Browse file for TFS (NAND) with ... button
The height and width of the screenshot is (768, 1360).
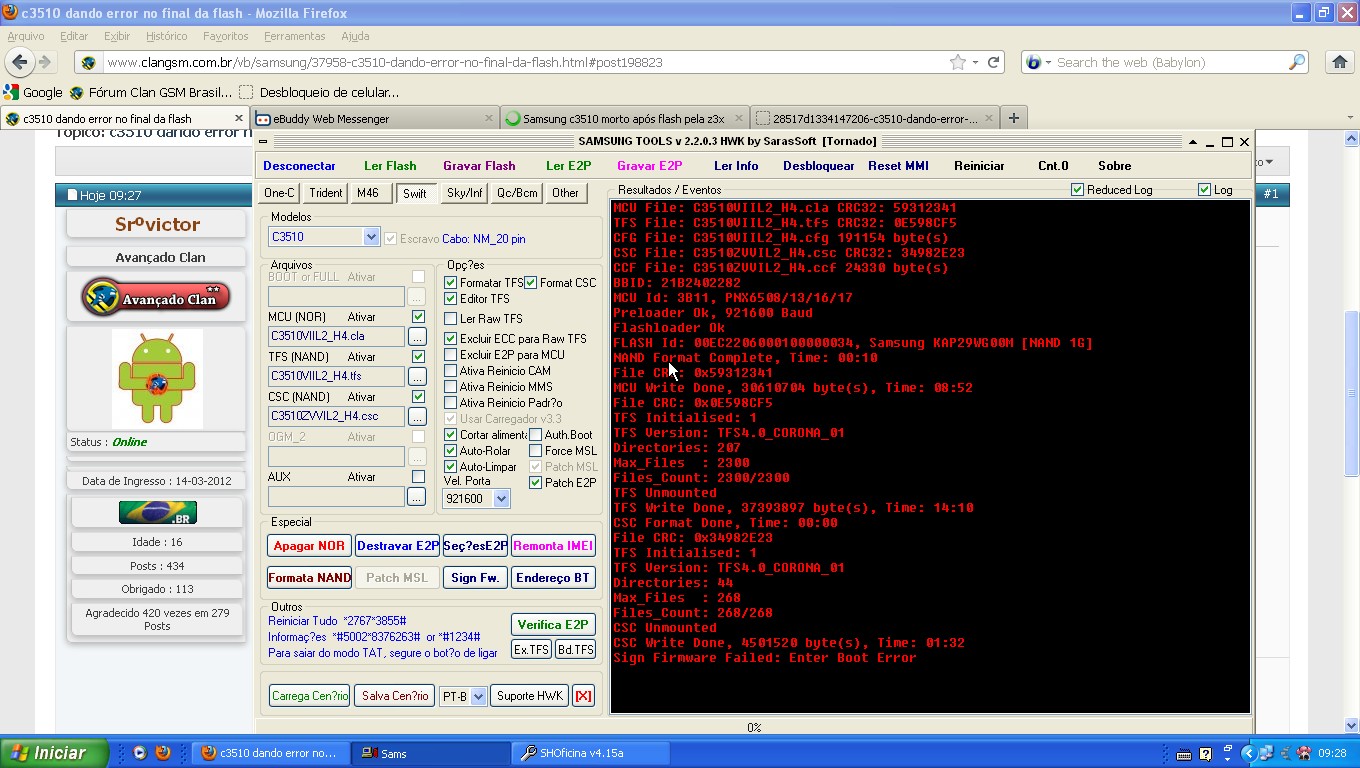coord(417,377)
